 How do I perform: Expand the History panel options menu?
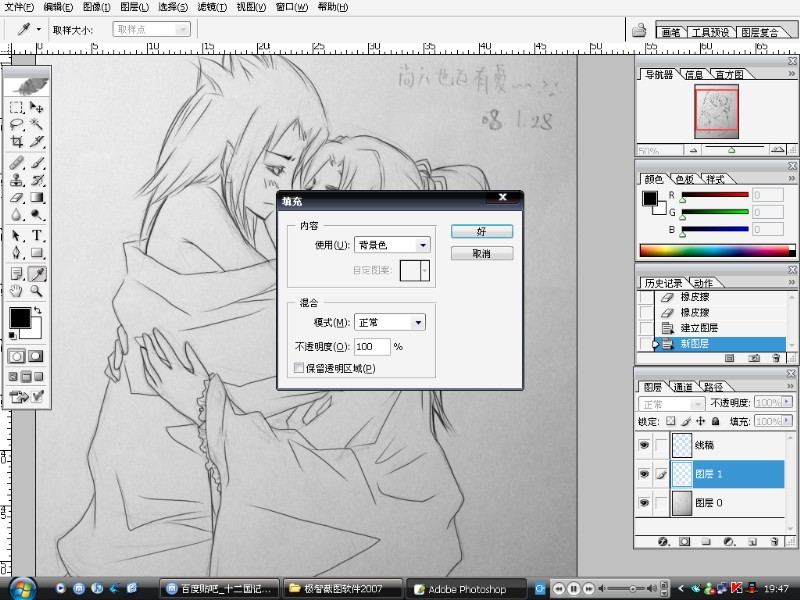point(791,282)
